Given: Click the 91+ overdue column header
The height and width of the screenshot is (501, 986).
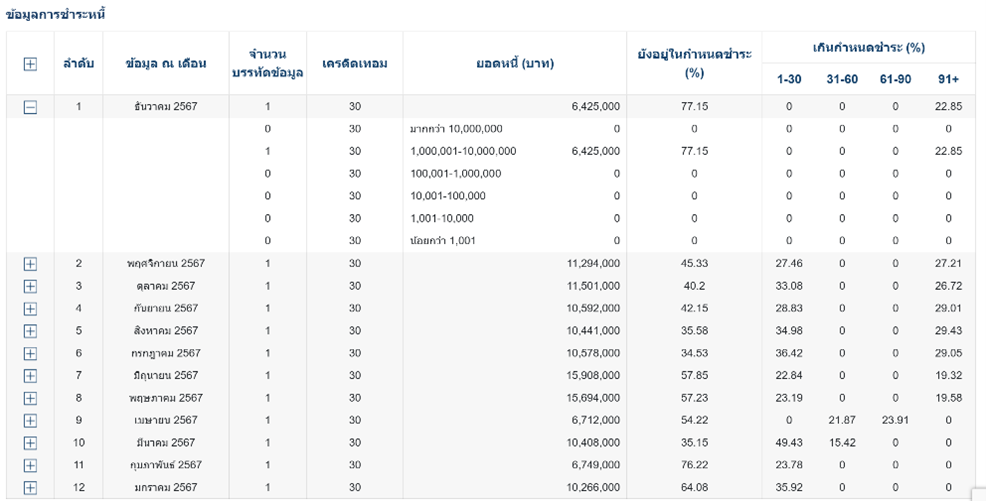Looking at the screenshot, I should point(948,80).
